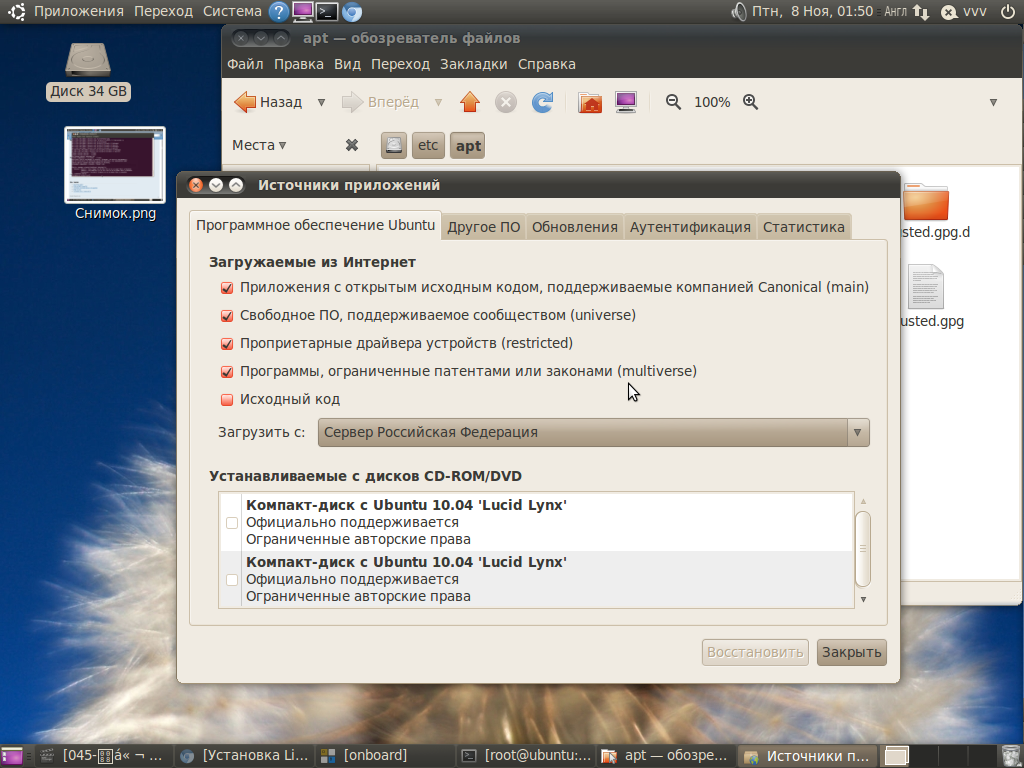This screenshot has width=1024, height=768.
Task: Click the Закрыть button
Action: pos(852,652)
